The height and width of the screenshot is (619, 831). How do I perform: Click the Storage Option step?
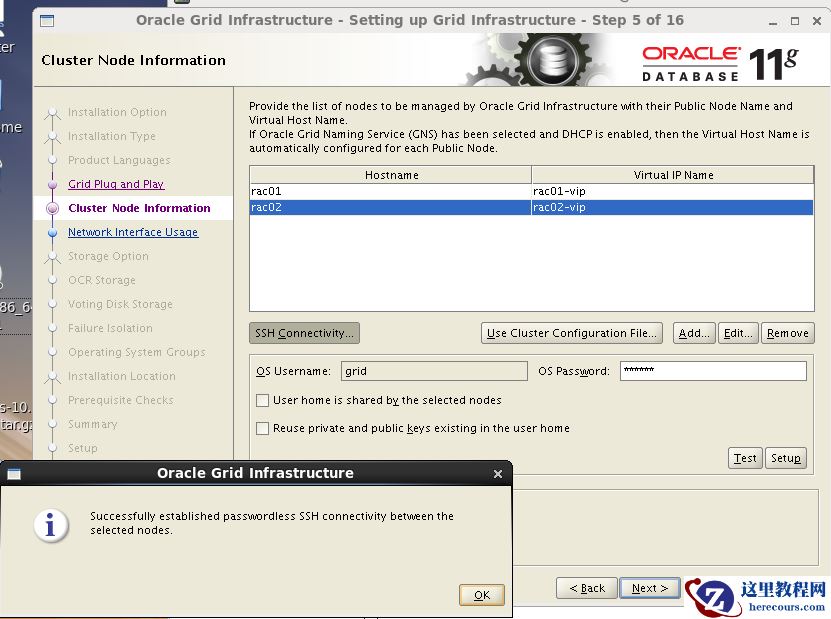(108, 256)
